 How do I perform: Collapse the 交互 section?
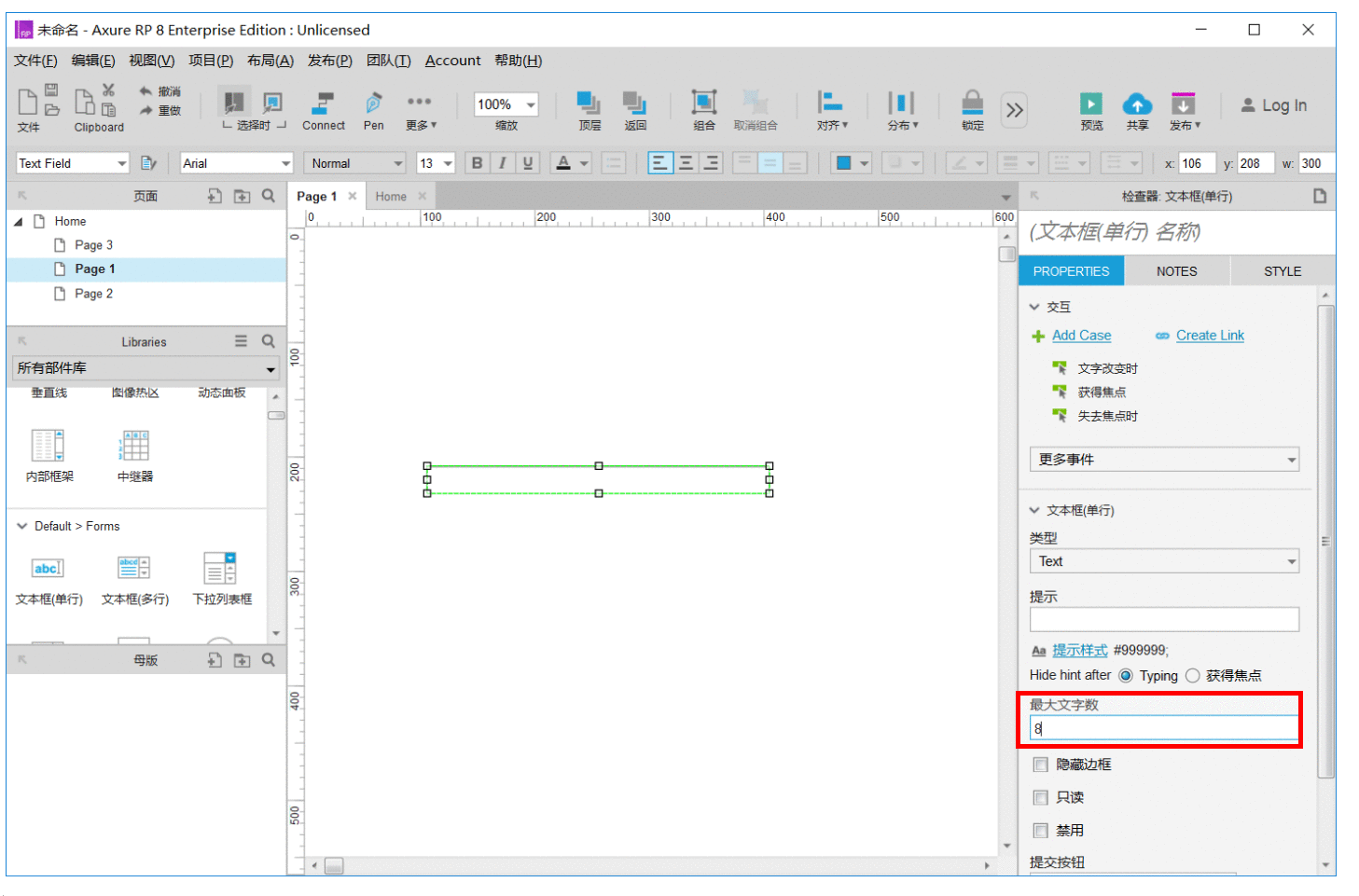[x=1034, y=307]
